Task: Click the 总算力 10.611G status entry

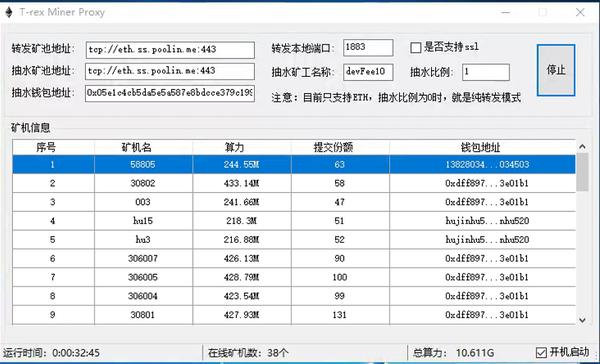Action: tap(453, 353)
